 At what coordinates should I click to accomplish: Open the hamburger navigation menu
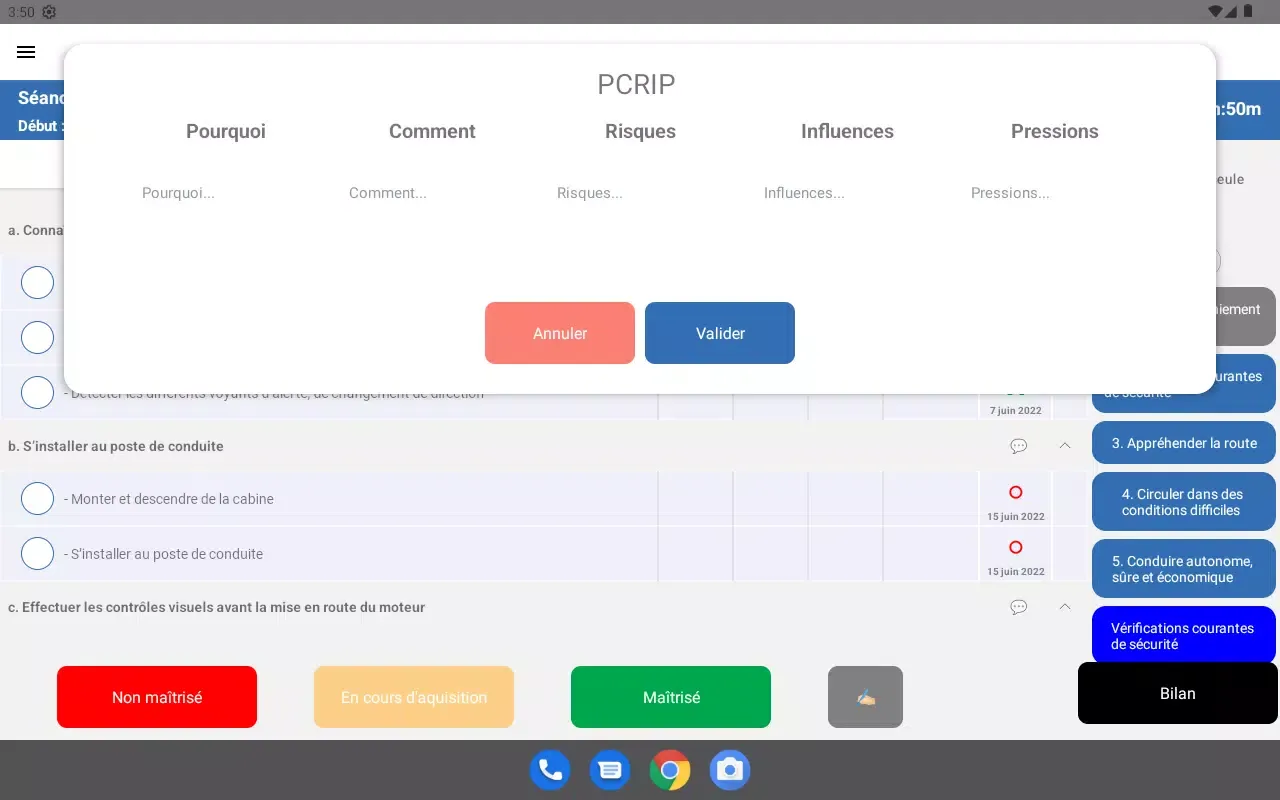coord(26,52)
